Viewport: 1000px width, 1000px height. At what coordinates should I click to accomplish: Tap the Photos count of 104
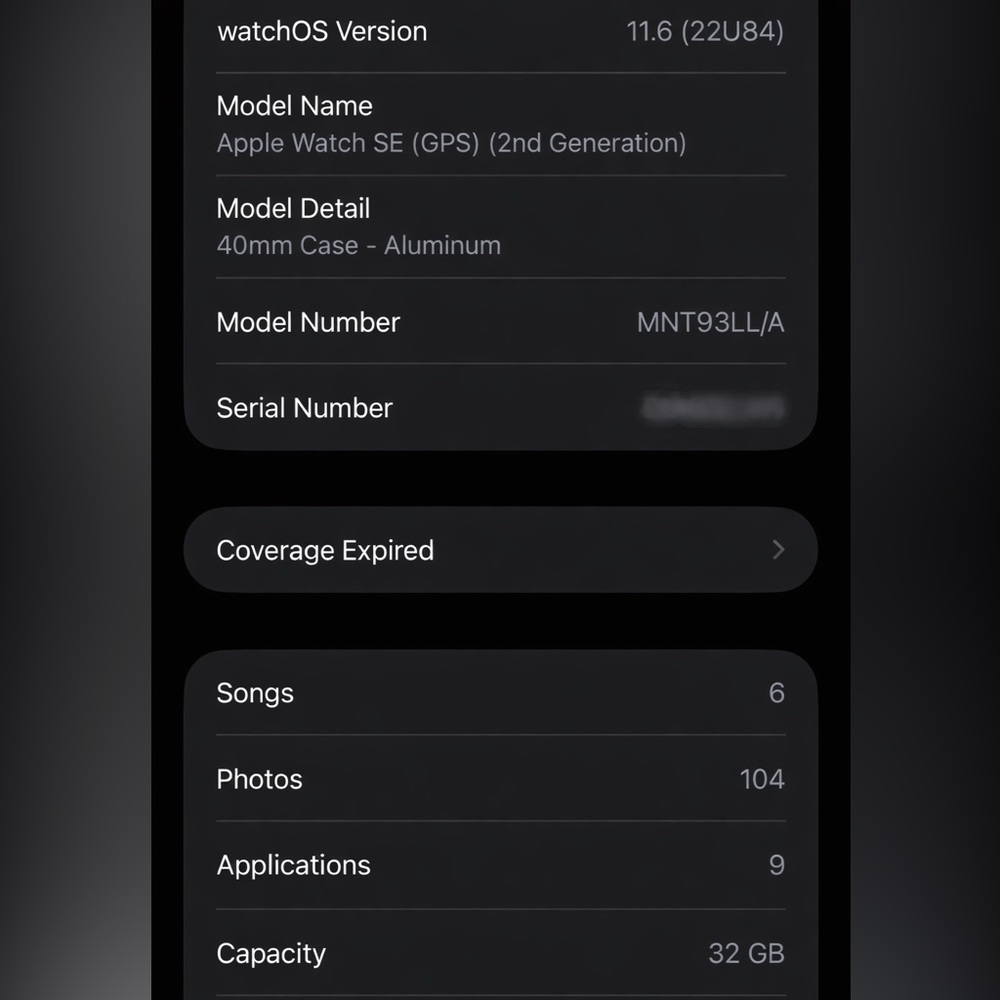[x=761, y=779]
